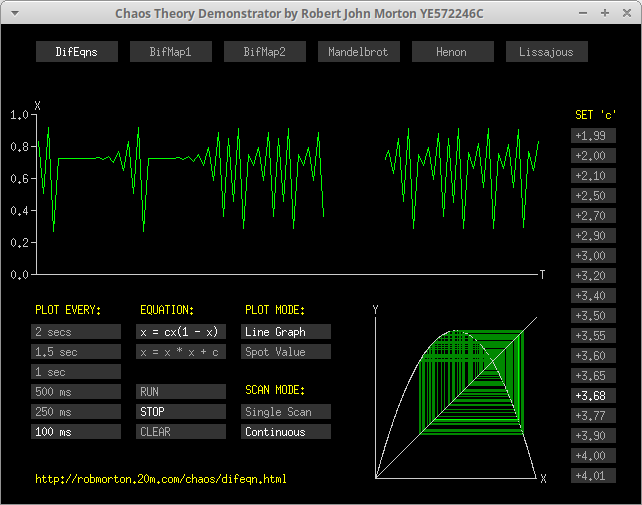Set c to +2.00
This screenshot has height=505, width=642.
pos(593,156)
